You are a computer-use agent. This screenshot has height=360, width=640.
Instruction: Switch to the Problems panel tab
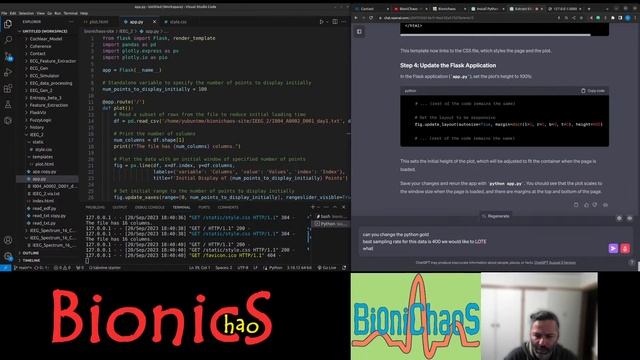[x=95, y=207]
